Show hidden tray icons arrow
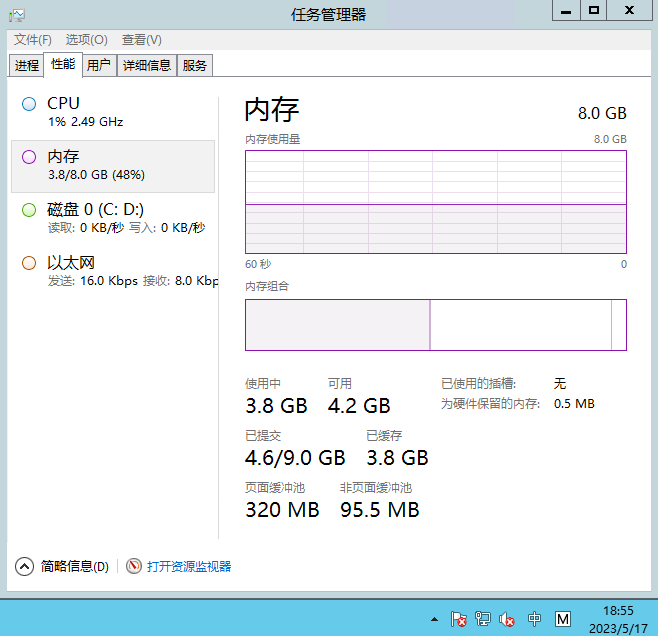658x636 pixels. pyautogui.click(x=434, y=620)
